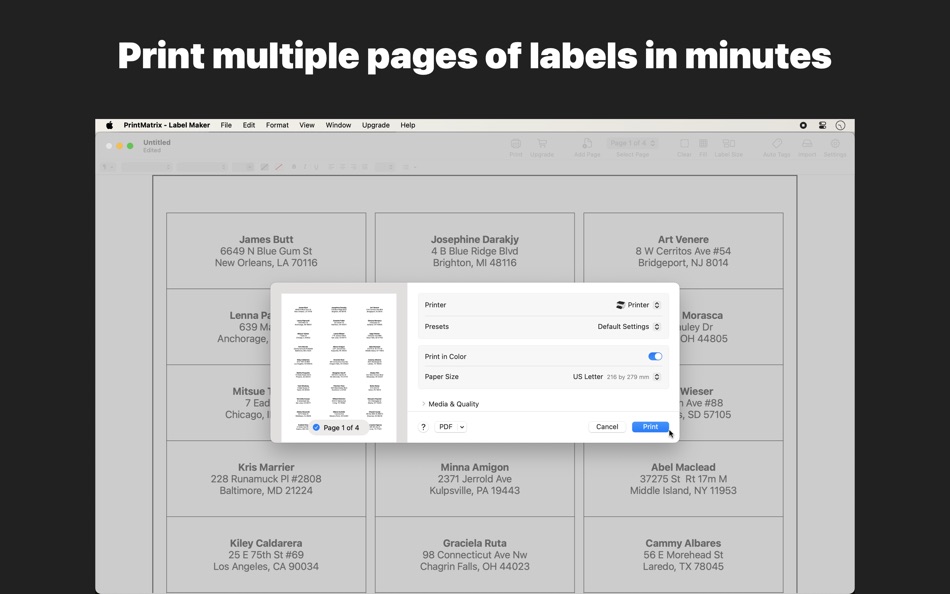The width and height of the screenshot is (950, 594).
Task: Click the Add Page toolbar icon
Action: click(587, 144)
